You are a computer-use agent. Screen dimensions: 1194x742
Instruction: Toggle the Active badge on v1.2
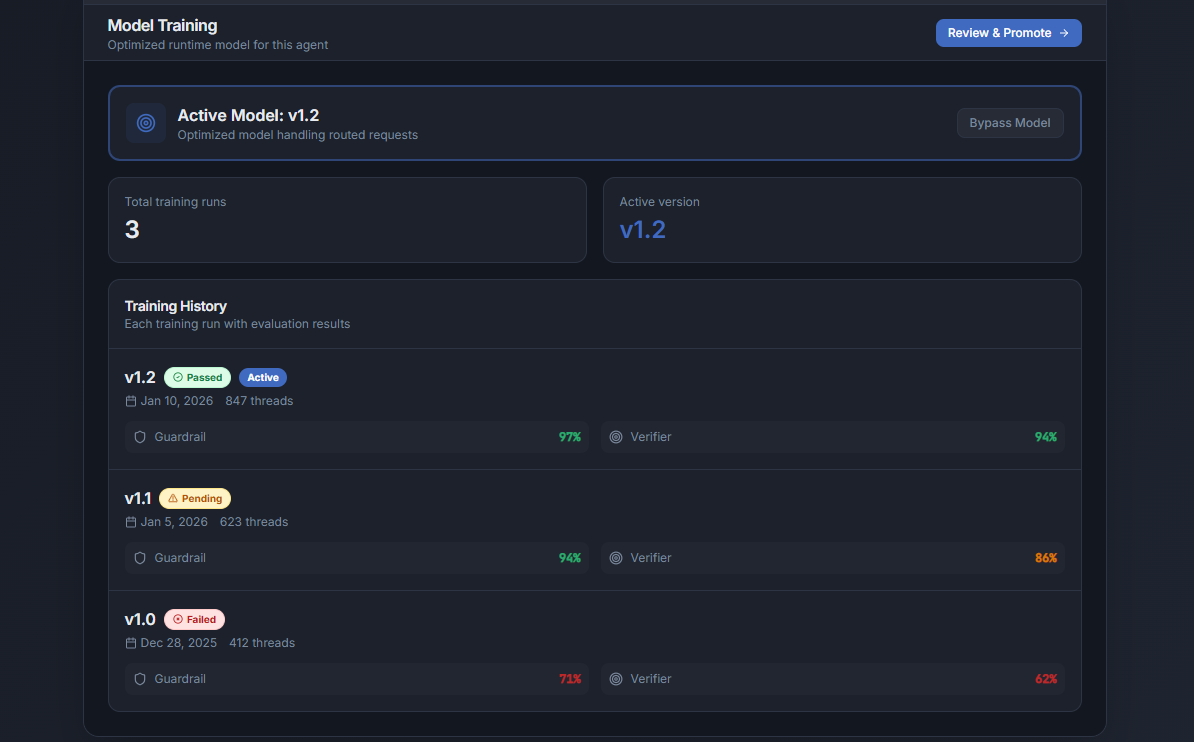(x=262, y=377)
